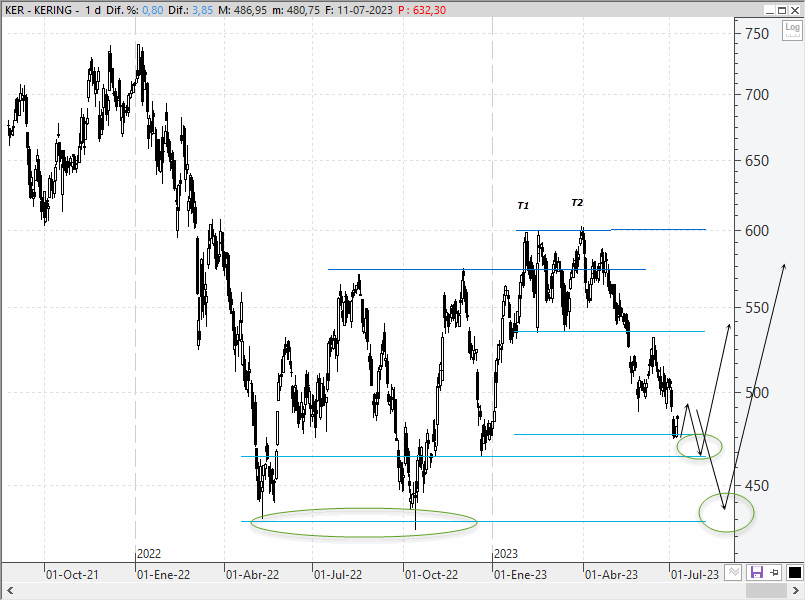The width and height of the screenshot is (806, 601).
Task: Close the KER - KERING chart window
Action: coord(794,10)
